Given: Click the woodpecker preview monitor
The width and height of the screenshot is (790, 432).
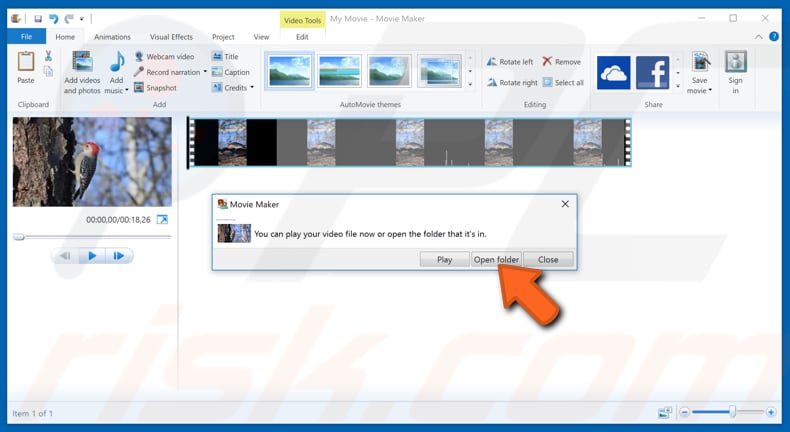Looking at the screenshot, I should [92, 162].
